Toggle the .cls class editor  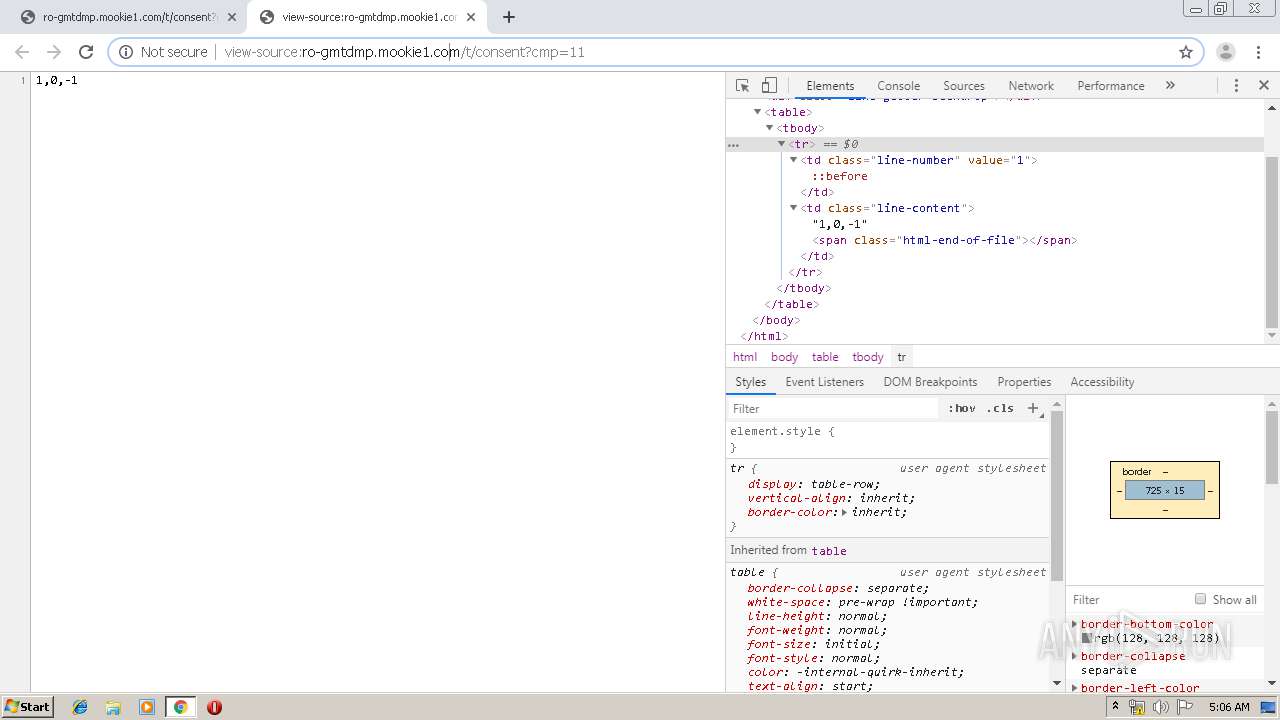(x=1000, y=409)
